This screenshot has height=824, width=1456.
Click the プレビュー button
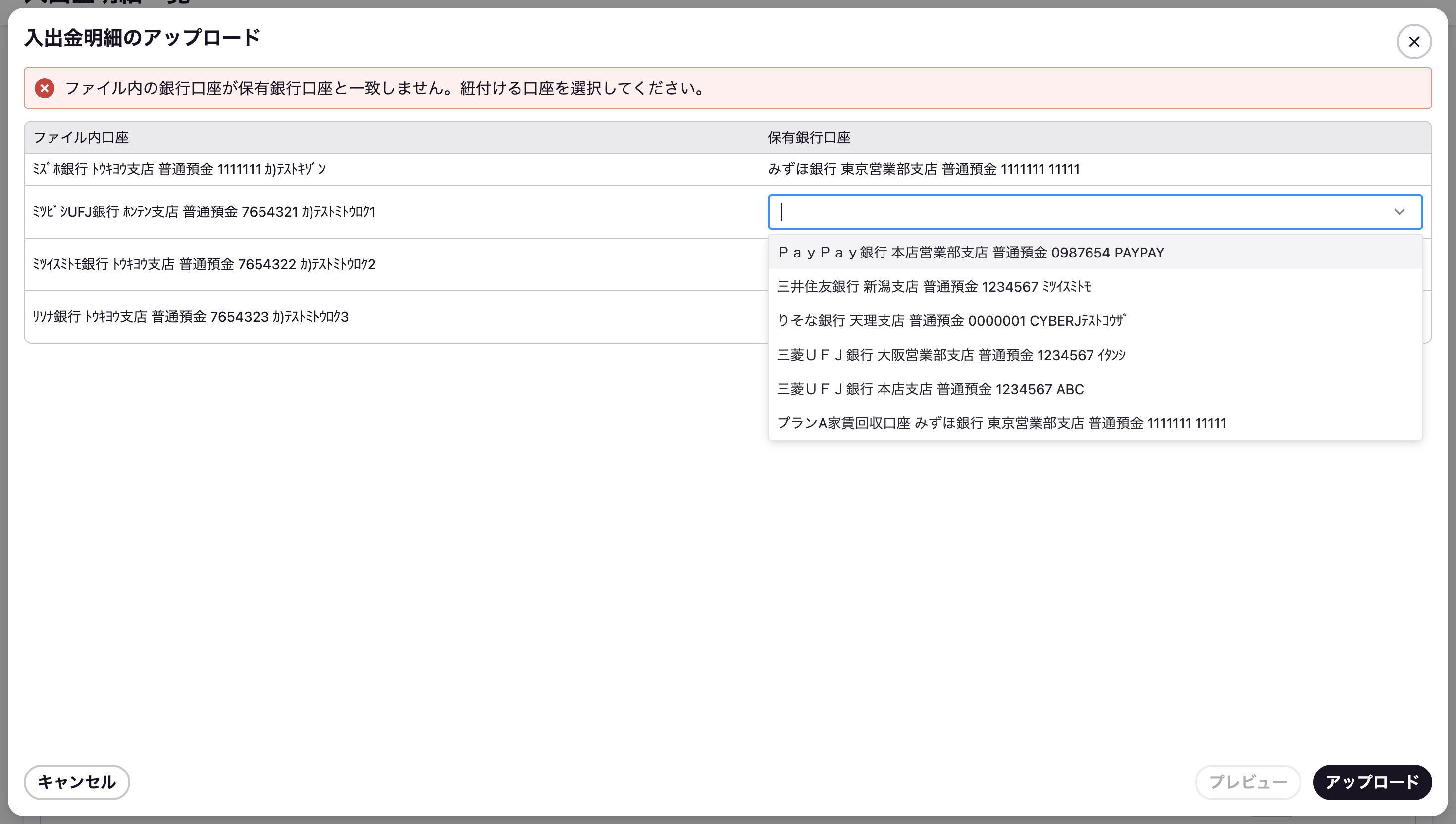(x=1248, y=782)
